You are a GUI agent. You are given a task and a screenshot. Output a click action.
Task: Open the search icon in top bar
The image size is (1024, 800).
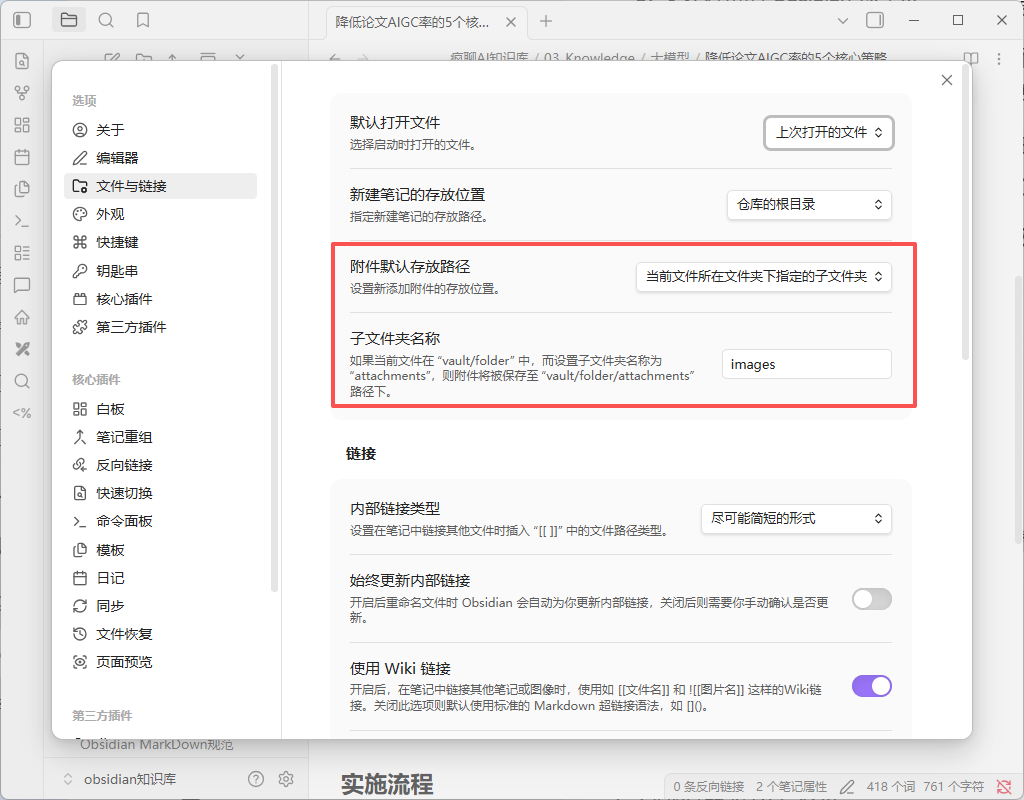(106, 20)
